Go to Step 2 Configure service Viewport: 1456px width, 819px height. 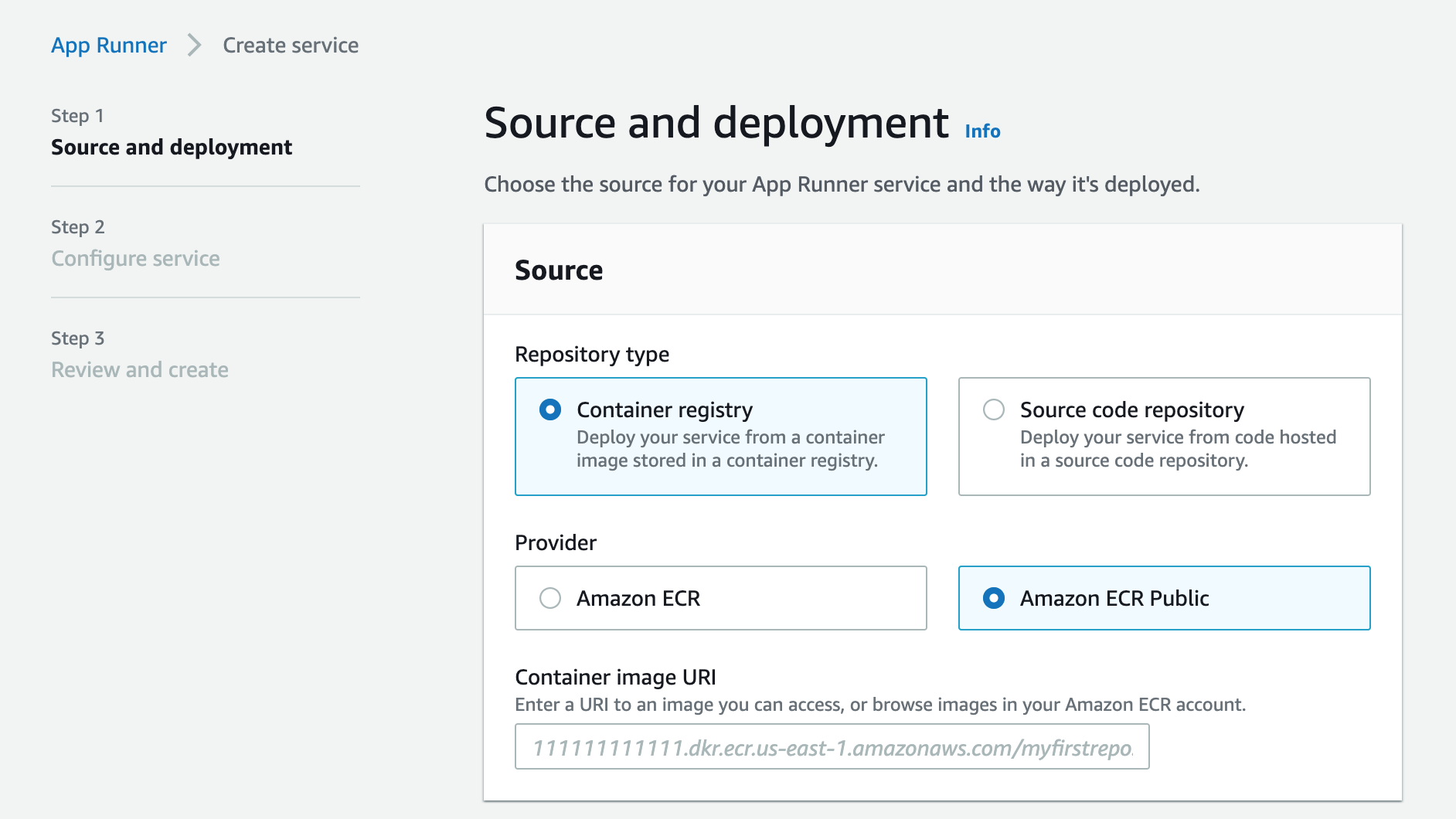[135, 258]
